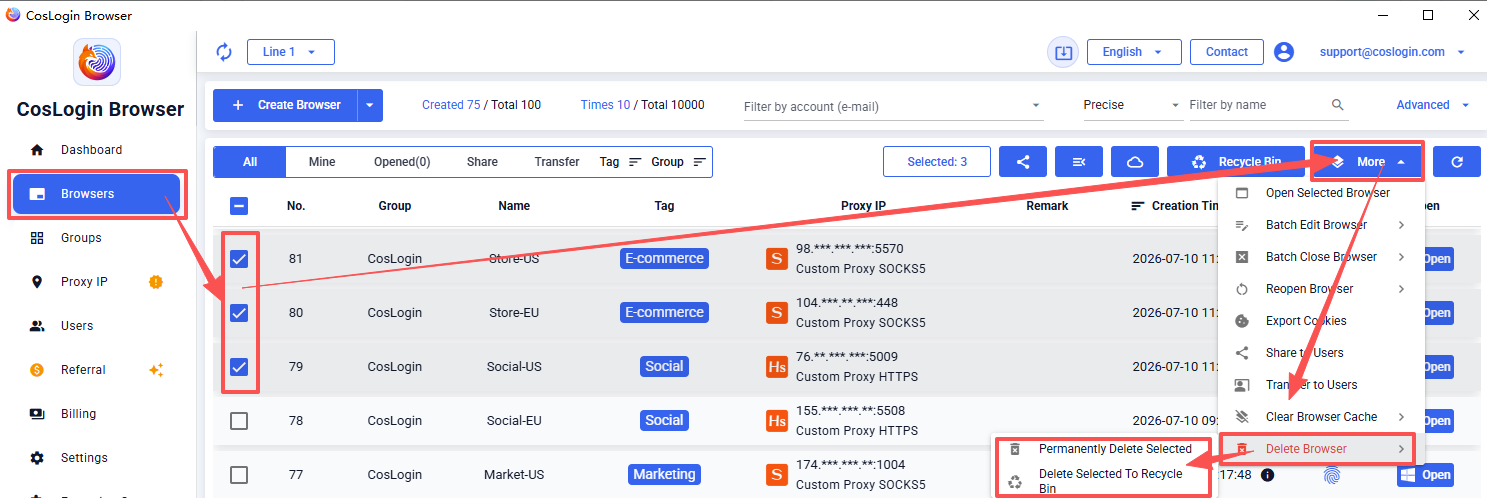
Task: Click the Marketing tag on Market-US
Action: coord(664,474)
